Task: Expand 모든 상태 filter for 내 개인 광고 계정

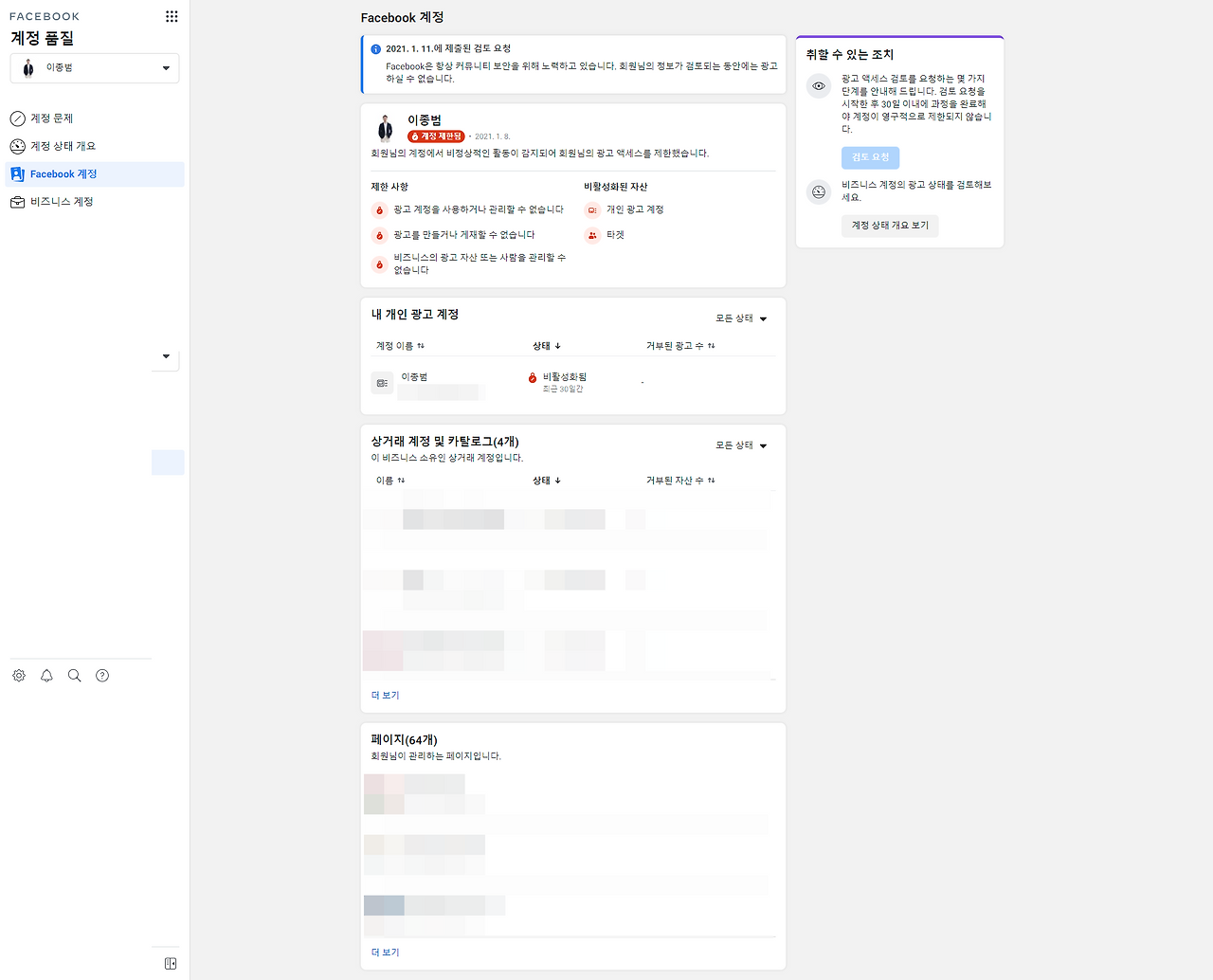Action: (741, 318)
